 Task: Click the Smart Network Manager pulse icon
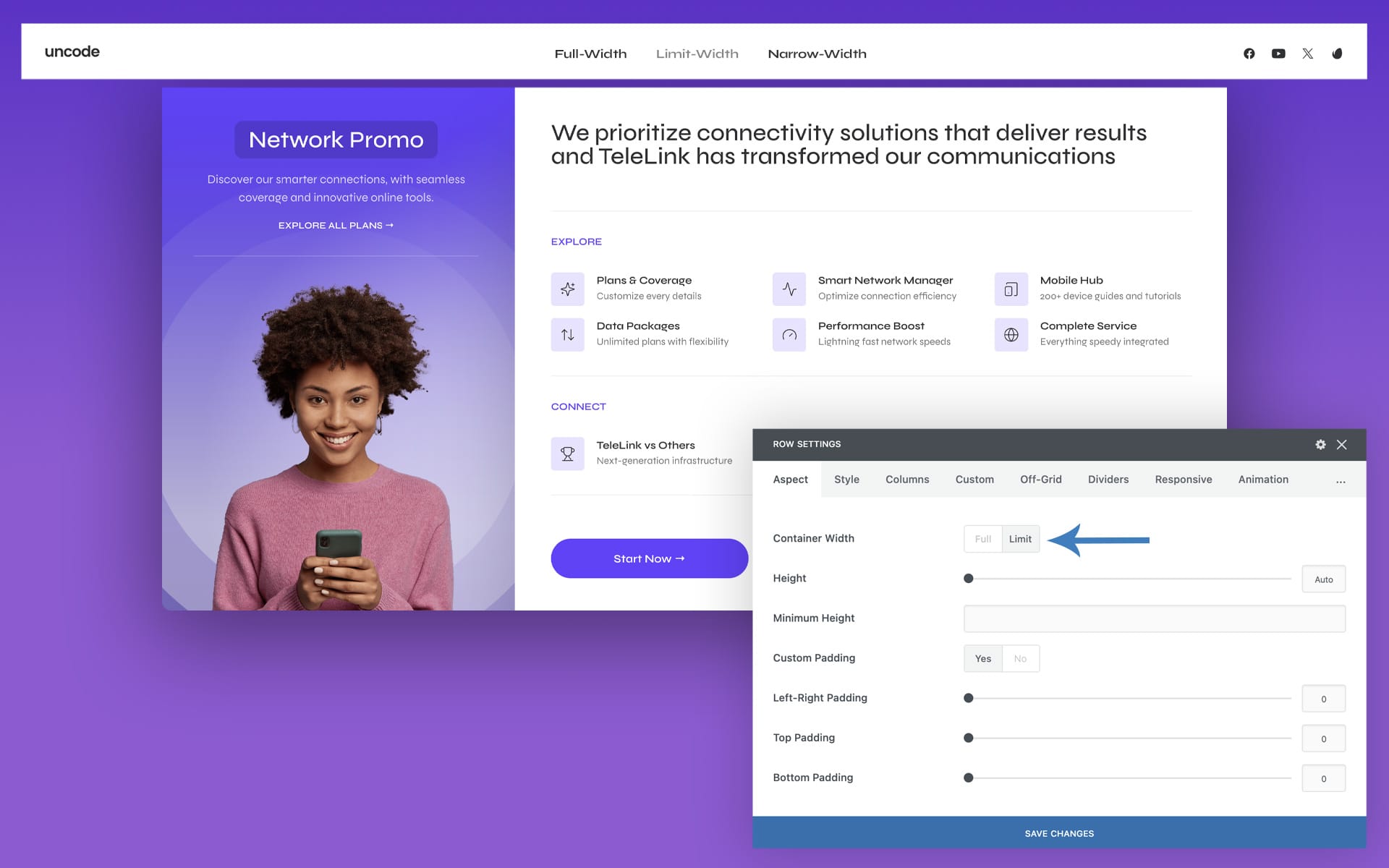[789, 289]
